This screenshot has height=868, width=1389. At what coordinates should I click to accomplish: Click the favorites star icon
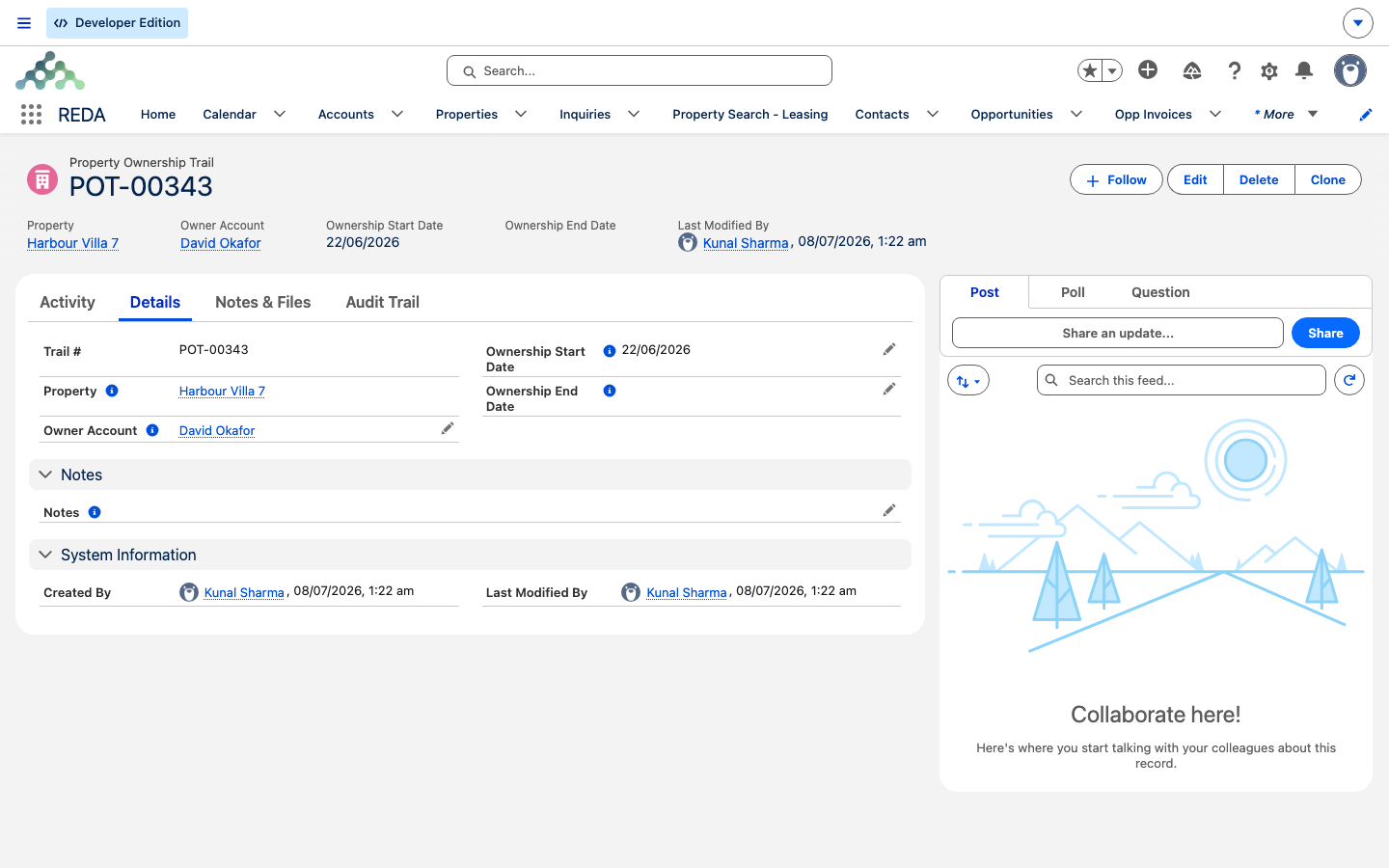pyautogui.click(x=1090, y=70)
